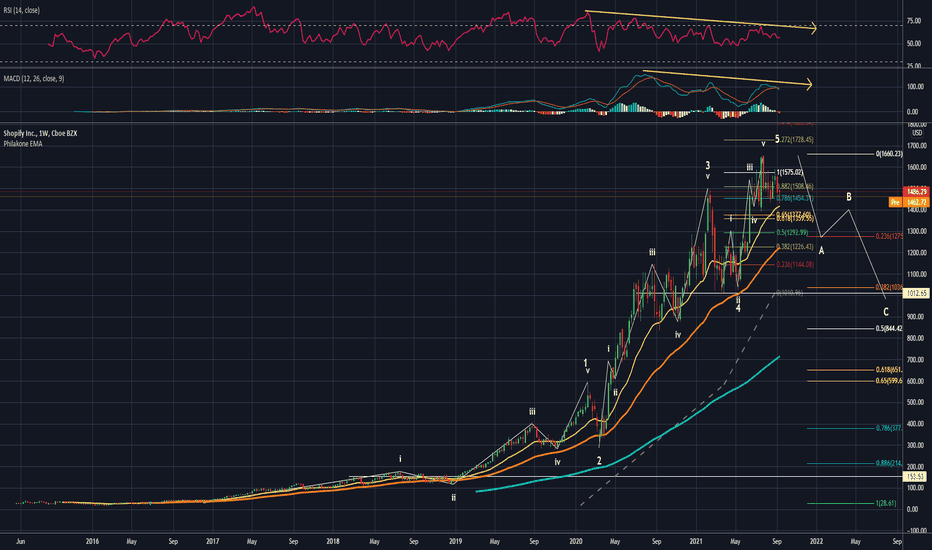The image size is (932, 550).
Task: Select the 1012.65 horizontal line price tag
Action: 917,293
